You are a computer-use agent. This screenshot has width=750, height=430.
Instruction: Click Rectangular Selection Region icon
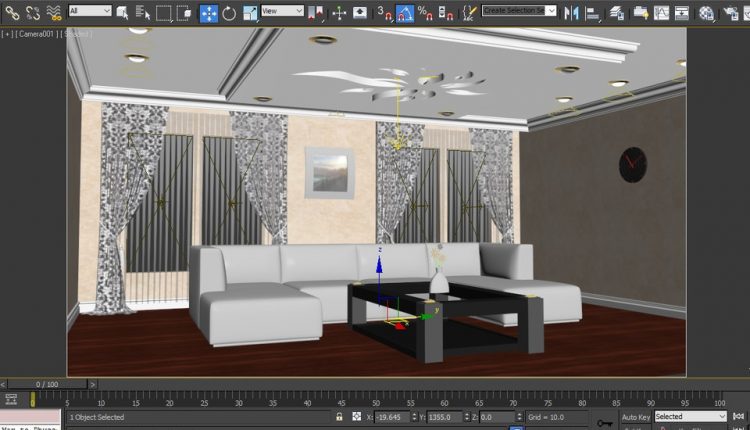[164, 13]
